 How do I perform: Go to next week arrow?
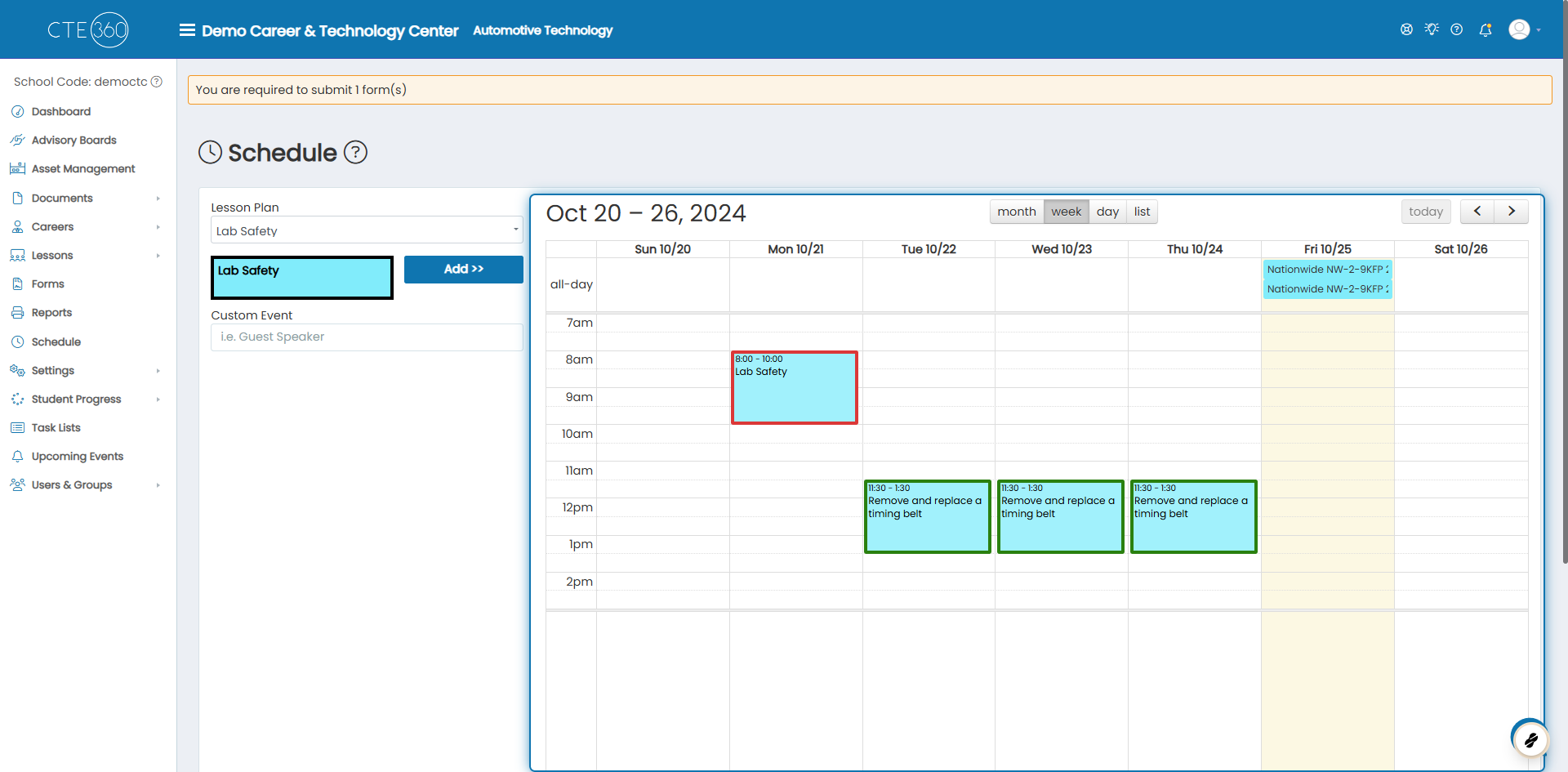coord(1512,212)
